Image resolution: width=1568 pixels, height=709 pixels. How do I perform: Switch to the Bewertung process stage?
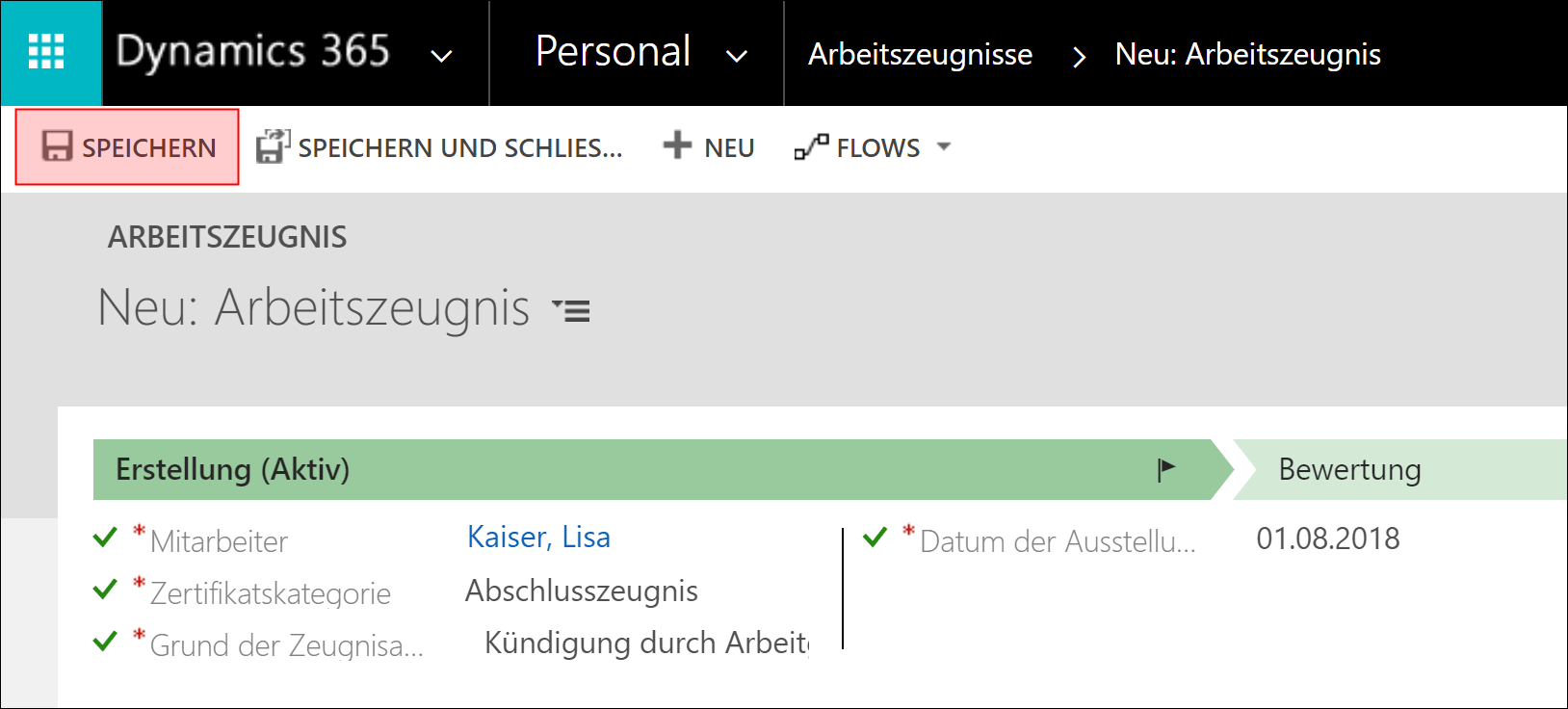coord(1348,469)
